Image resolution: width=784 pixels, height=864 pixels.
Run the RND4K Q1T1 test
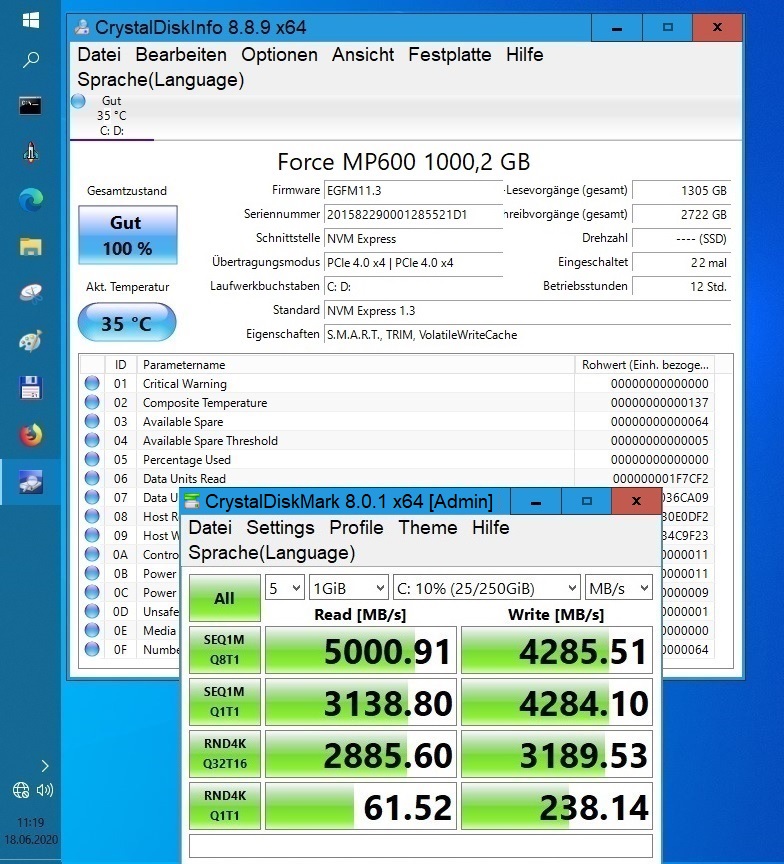[225, 806]
